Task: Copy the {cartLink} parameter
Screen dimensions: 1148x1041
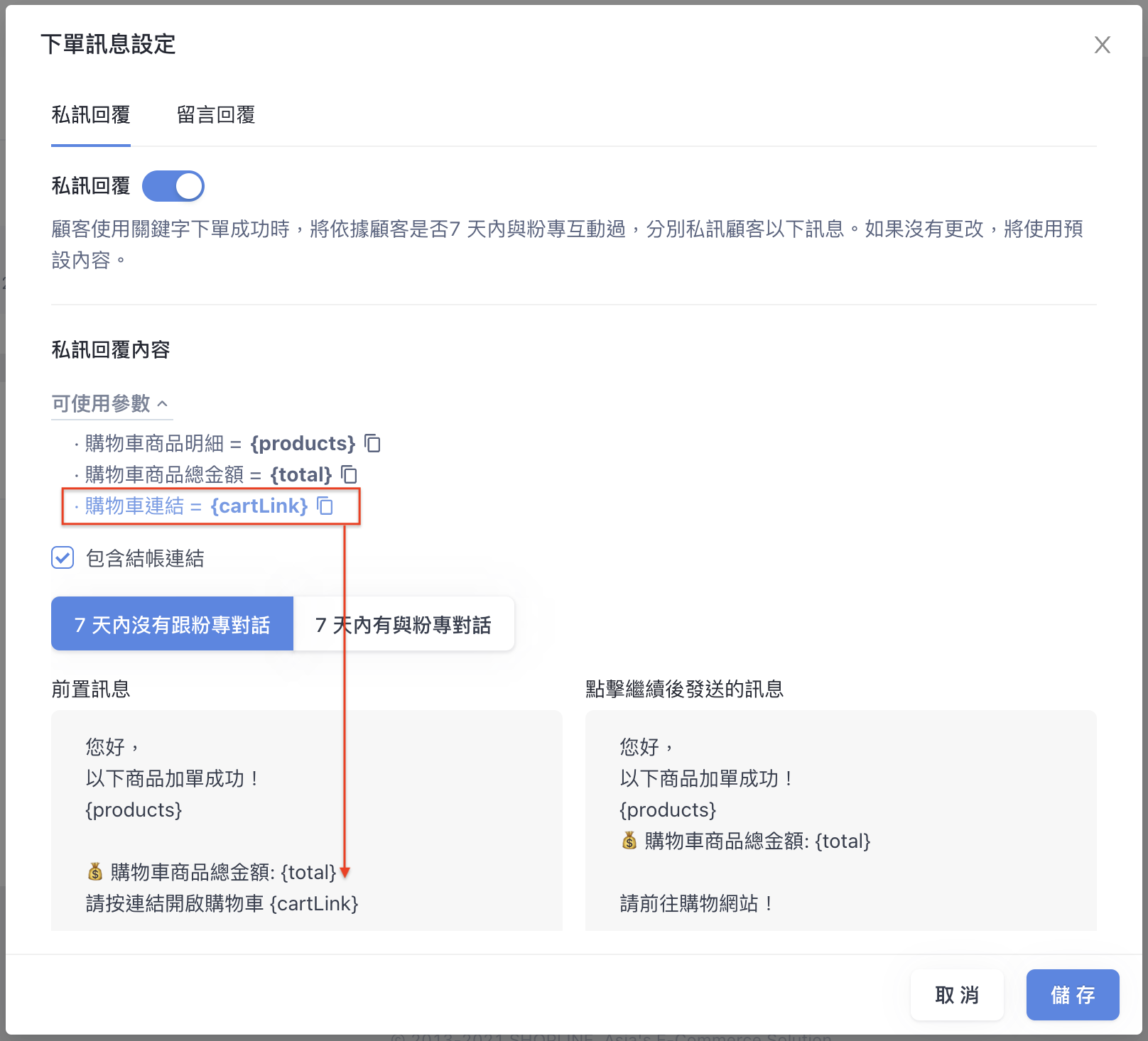Action: [325, 506]
